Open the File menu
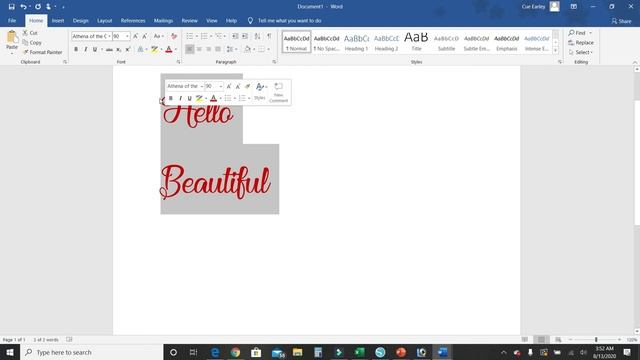This screenshot has height=360, width=640. tap(12, 20)
